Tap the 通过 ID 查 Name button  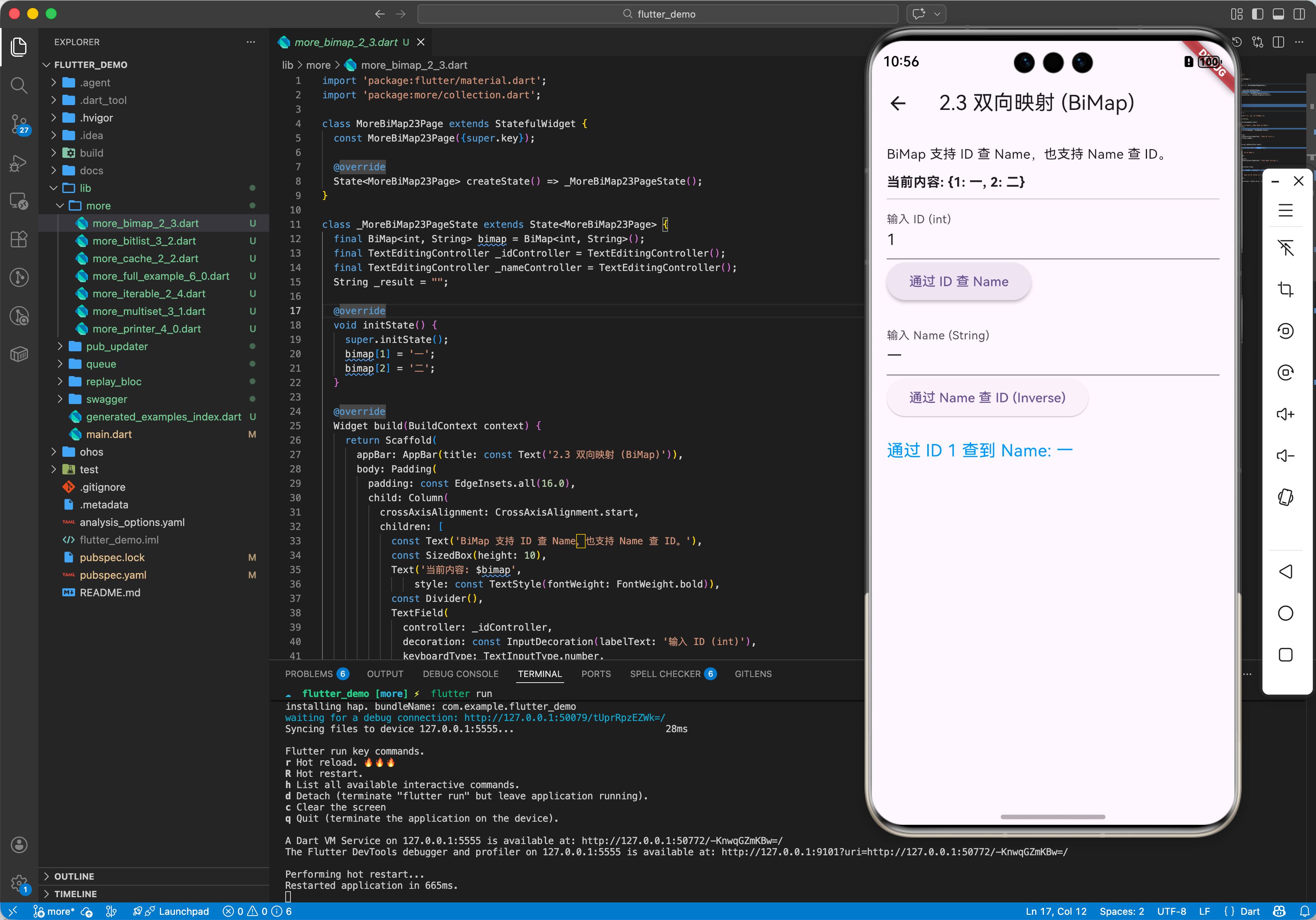point(958,281)
